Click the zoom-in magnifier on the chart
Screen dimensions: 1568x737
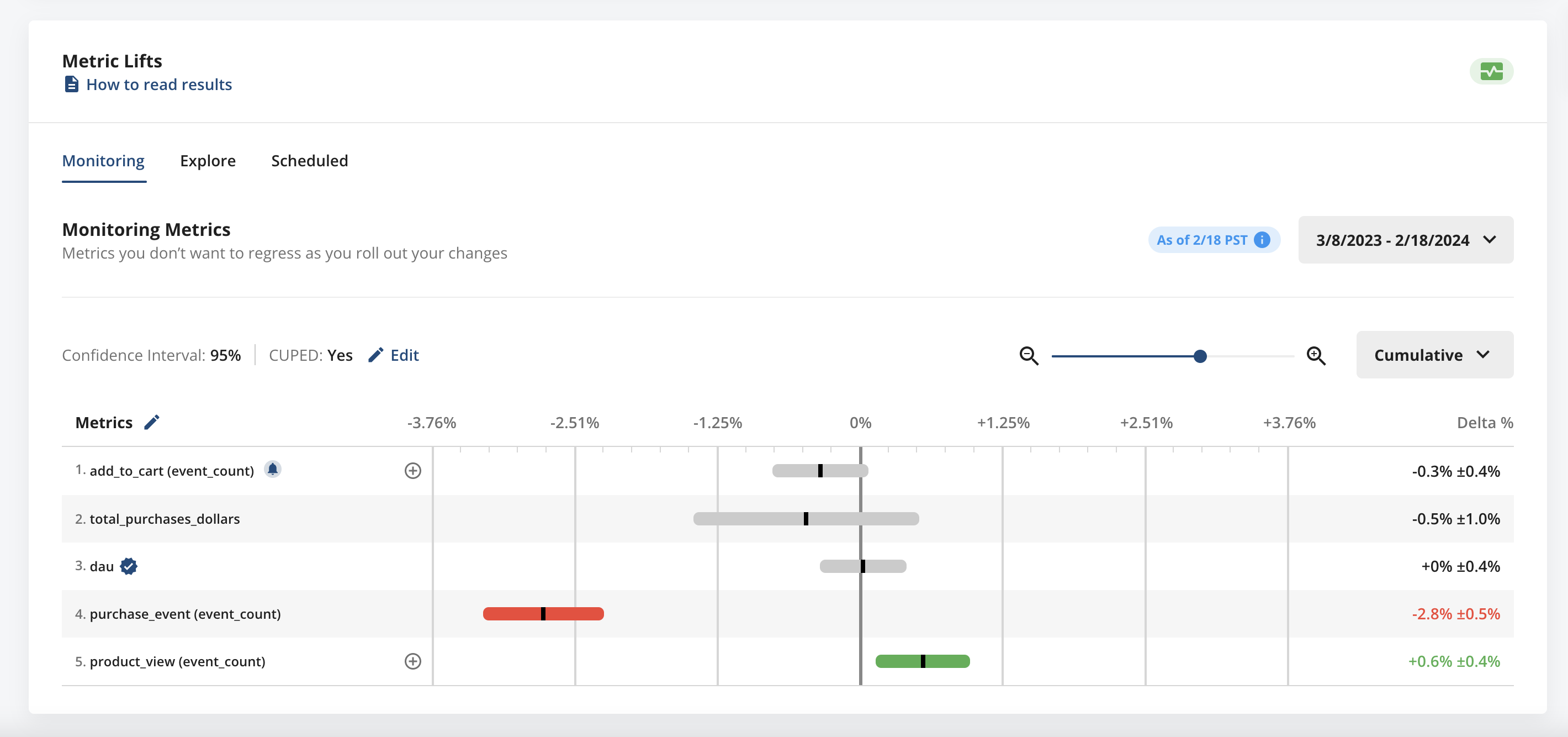(x=1316, y=356)
